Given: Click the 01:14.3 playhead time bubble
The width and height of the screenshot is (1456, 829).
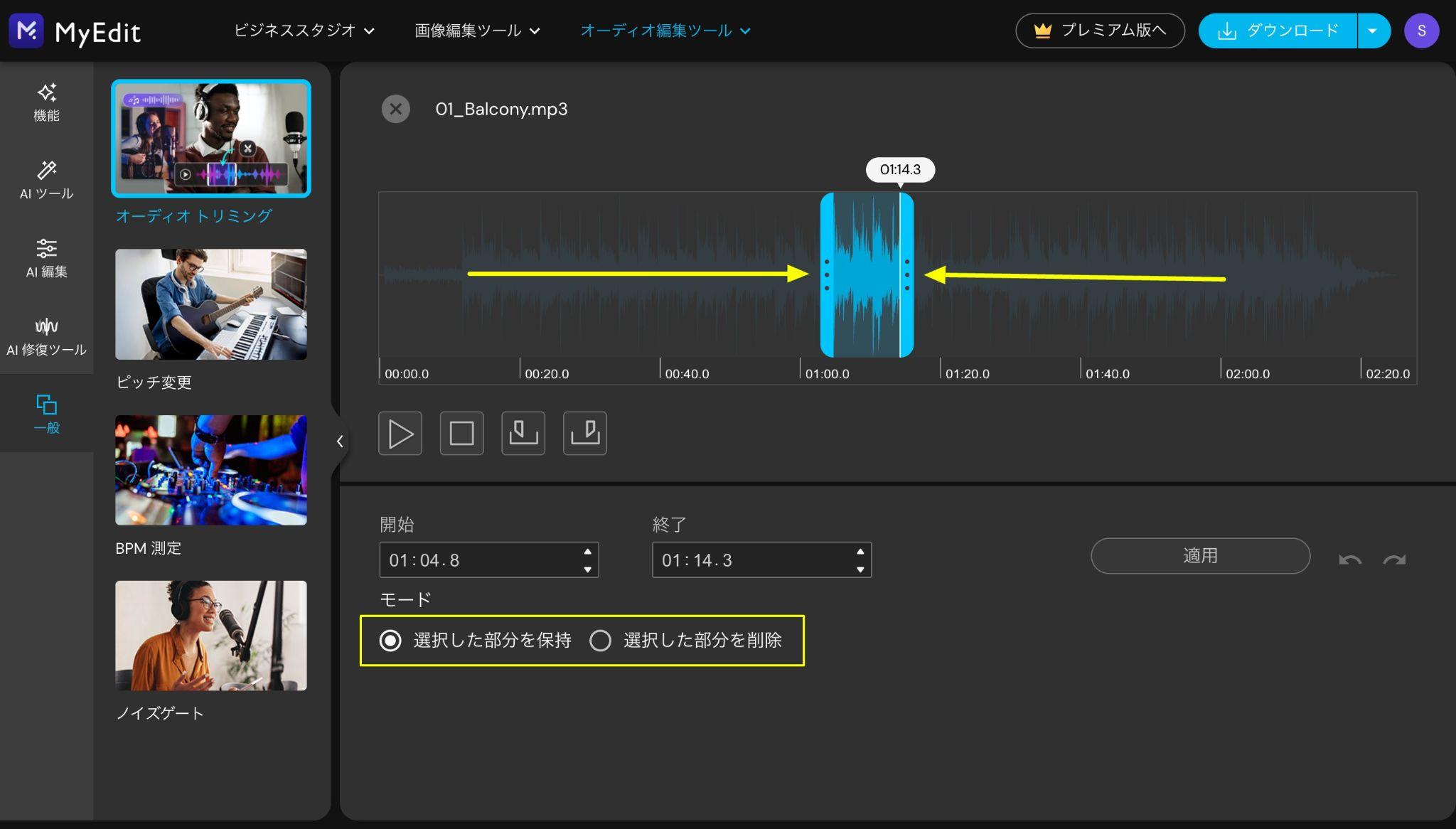Looking at the screenshot, I should [900, 170].
